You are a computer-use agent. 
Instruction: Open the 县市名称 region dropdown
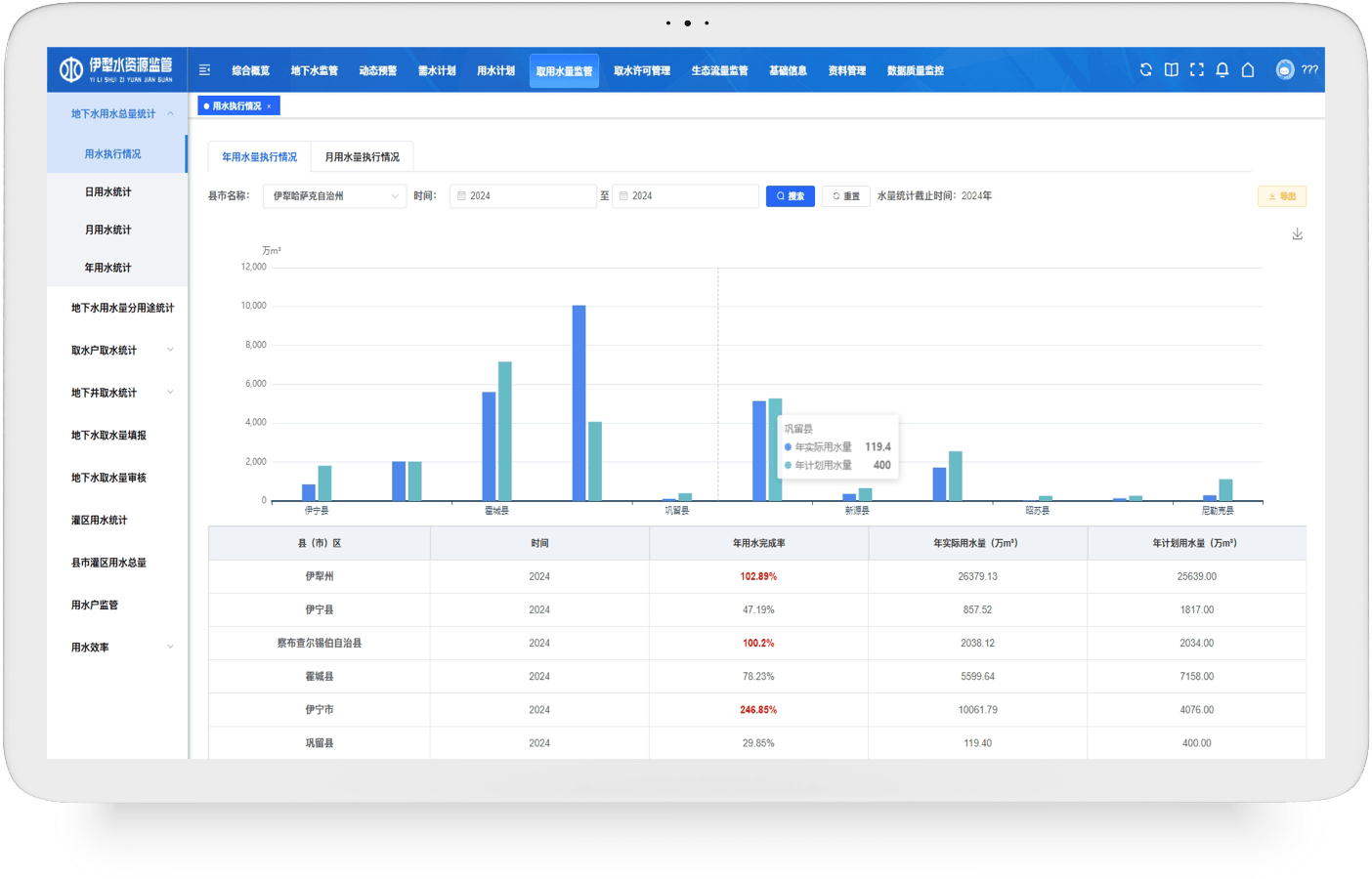click(334, 196)
